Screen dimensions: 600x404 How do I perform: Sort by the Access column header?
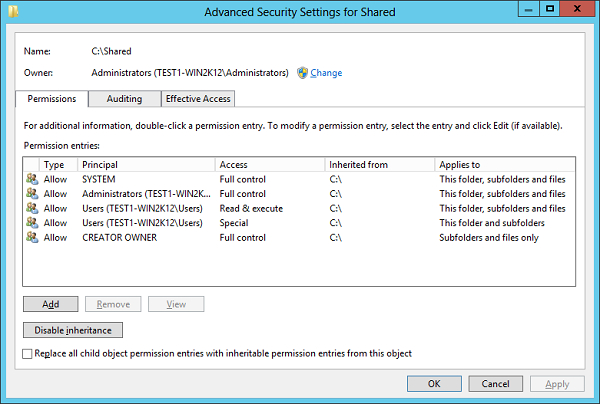[270, 164]
